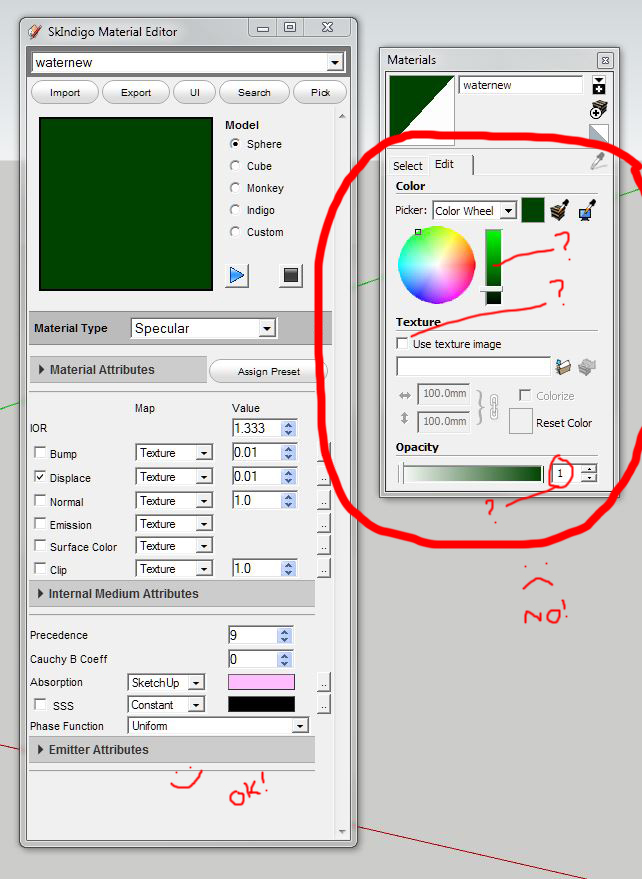642x879 pixels.
Task: Browse for texture image file icon
Action: [563, 367]
